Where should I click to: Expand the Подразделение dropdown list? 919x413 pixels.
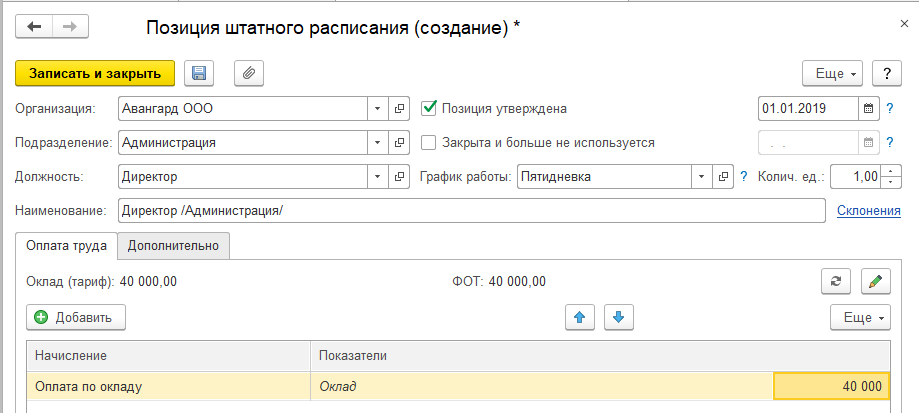click(377, 142)
